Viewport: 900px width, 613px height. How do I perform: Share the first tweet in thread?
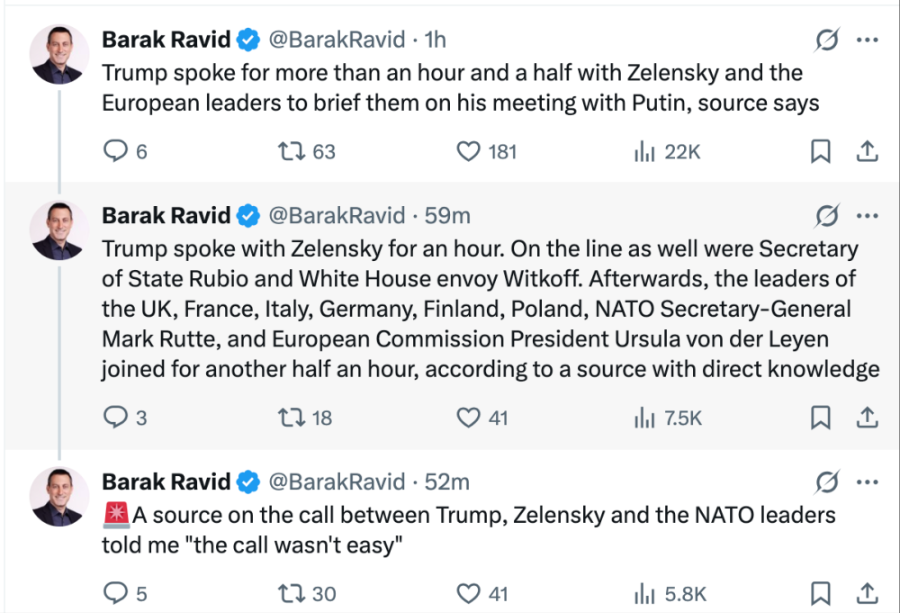(x=868, y=152)
